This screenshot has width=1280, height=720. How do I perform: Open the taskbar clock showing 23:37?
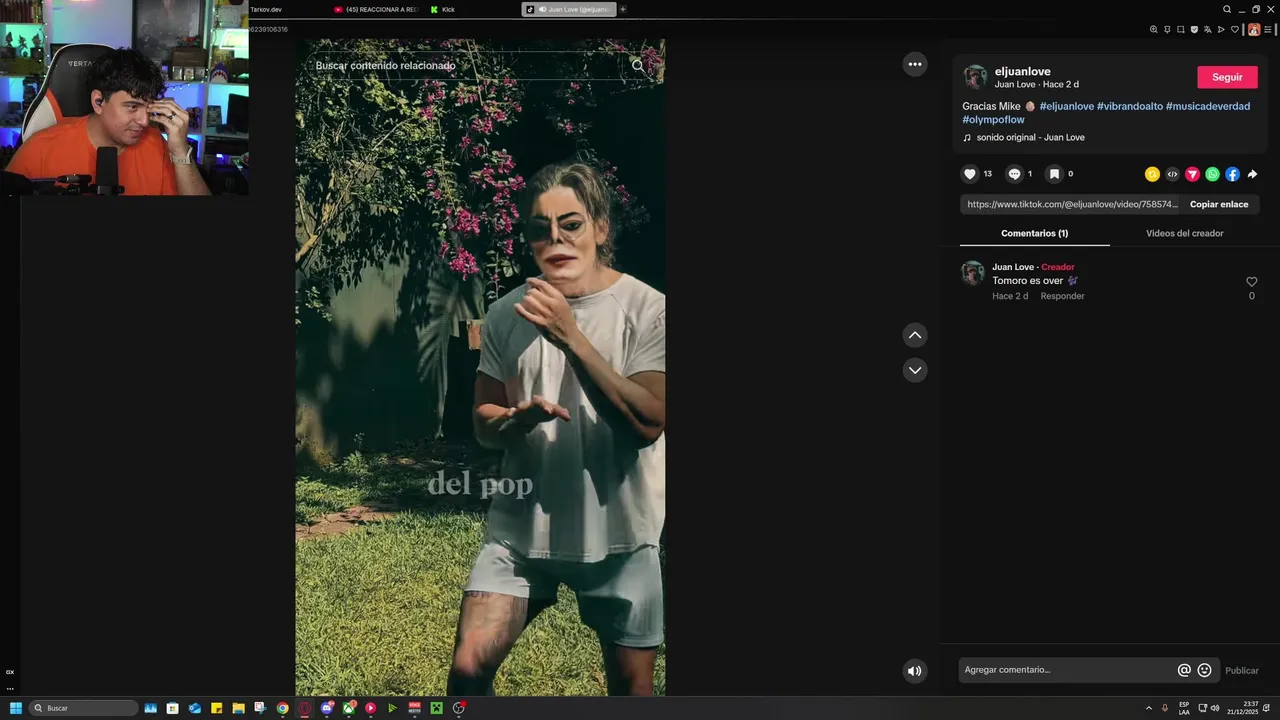tap(1242, 708)
